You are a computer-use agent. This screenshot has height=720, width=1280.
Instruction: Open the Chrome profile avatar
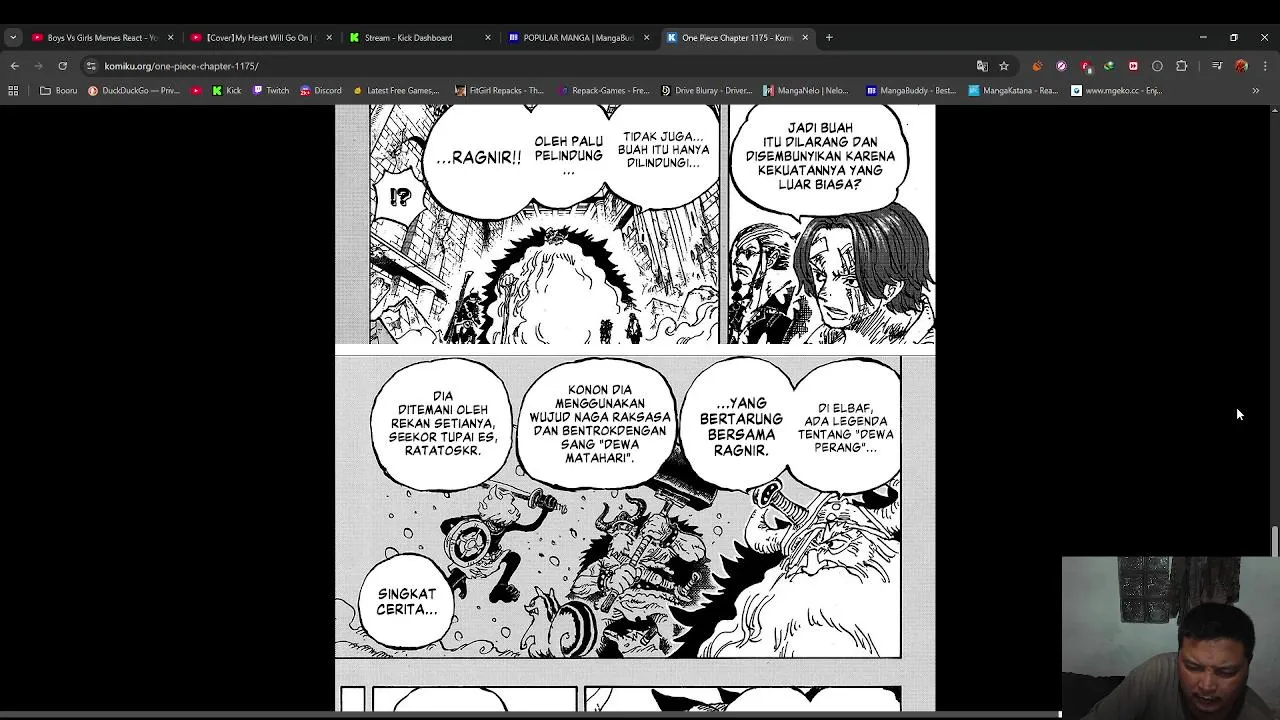coord(1241,66)
